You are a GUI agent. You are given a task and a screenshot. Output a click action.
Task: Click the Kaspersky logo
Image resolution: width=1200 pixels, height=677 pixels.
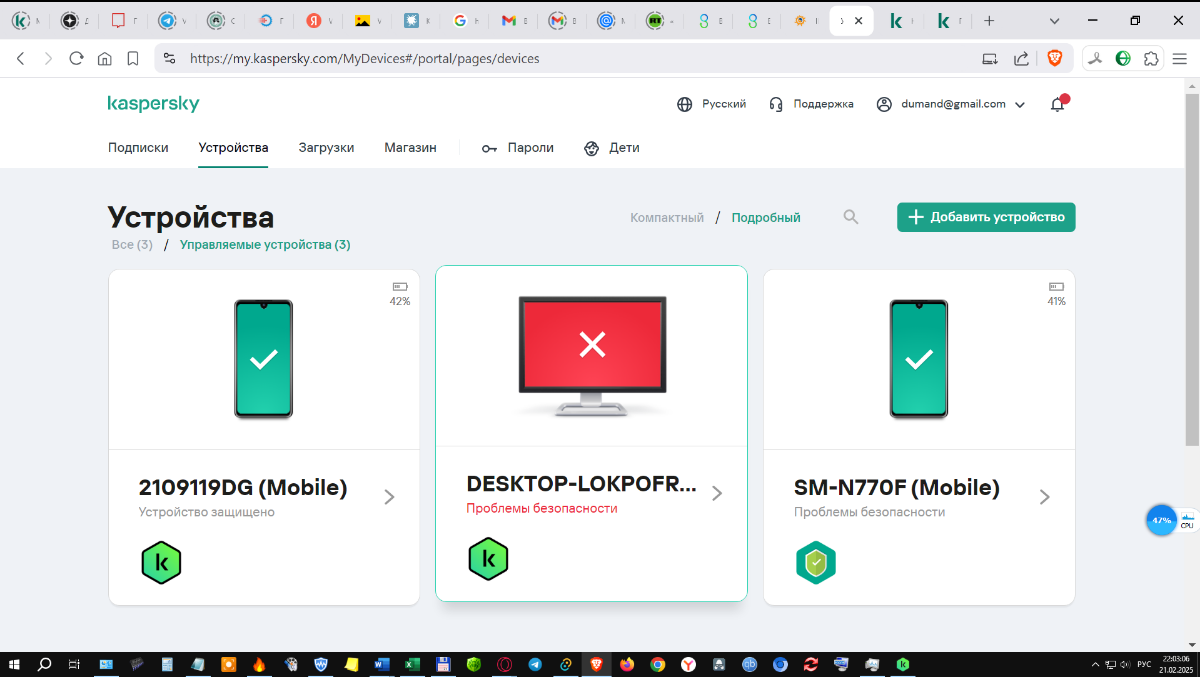[x=153, y=104]
